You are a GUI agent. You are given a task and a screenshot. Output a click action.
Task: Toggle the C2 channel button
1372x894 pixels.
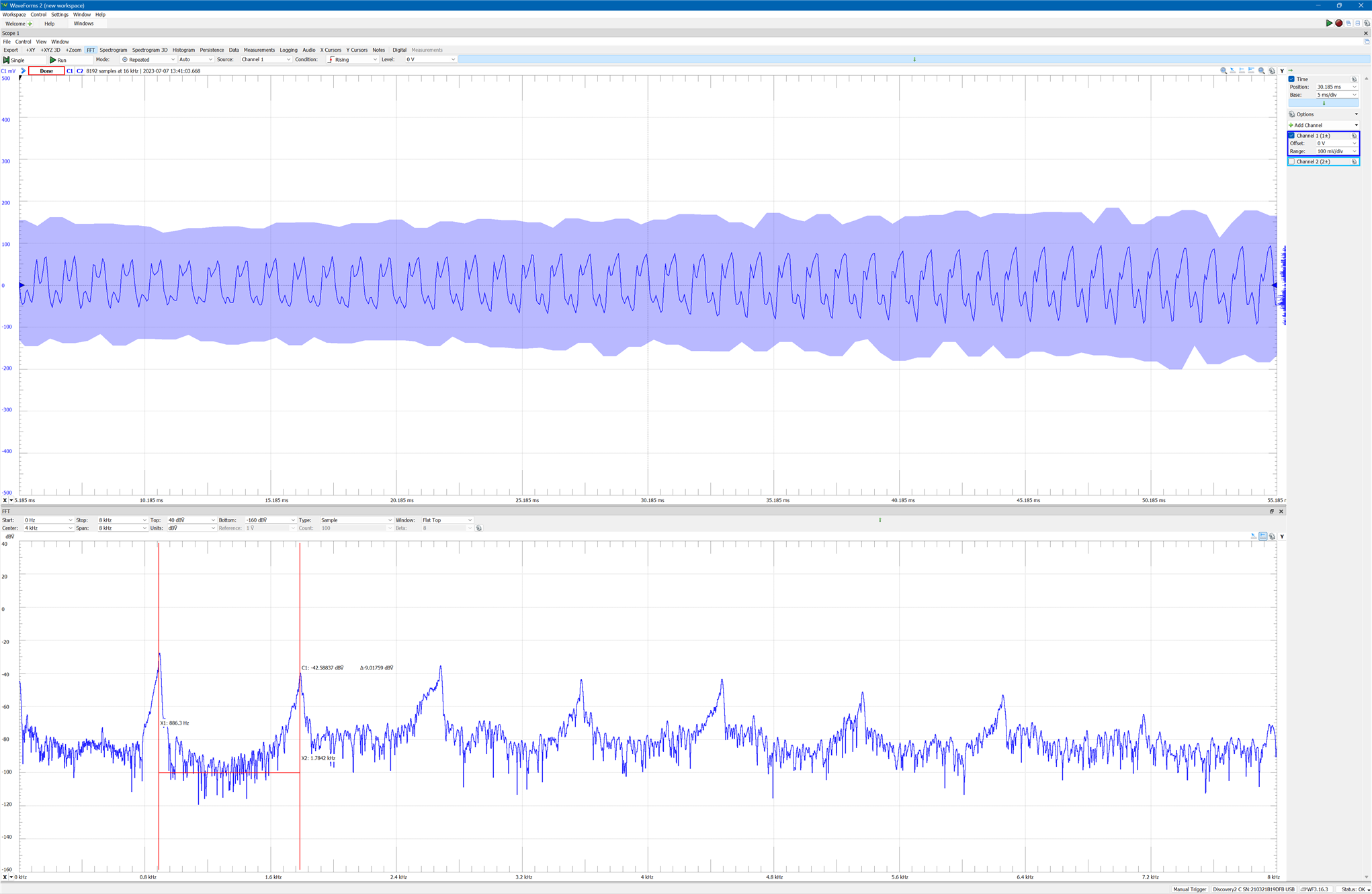pyautogui.click(x=80, y=71)
